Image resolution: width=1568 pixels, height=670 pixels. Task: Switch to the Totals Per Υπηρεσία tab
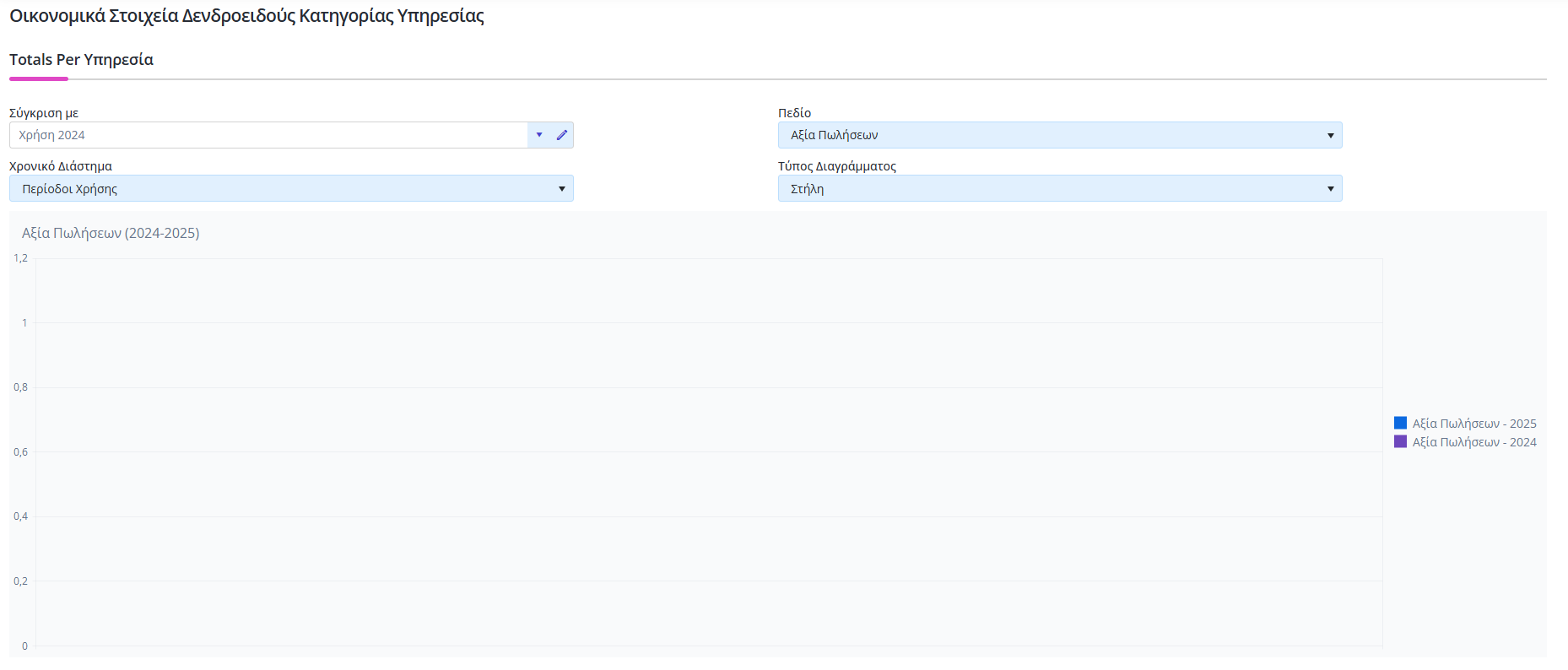point(81,60)
